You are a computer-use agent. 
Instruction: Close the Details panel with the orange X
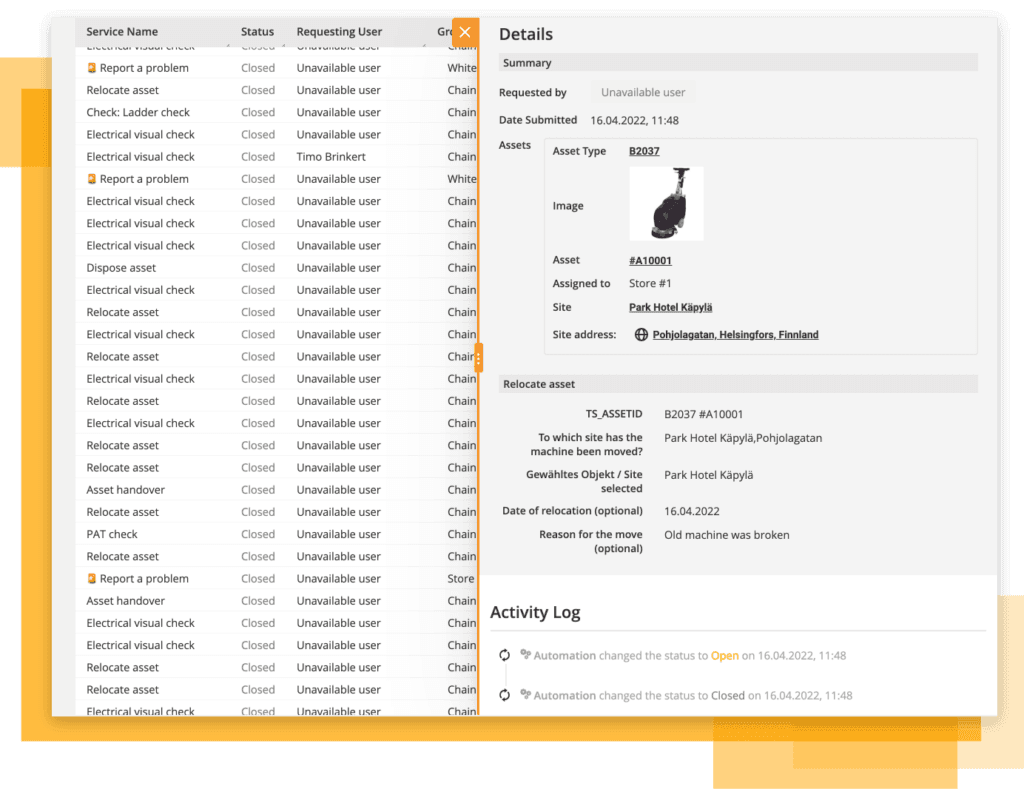[x=465, y=32]
